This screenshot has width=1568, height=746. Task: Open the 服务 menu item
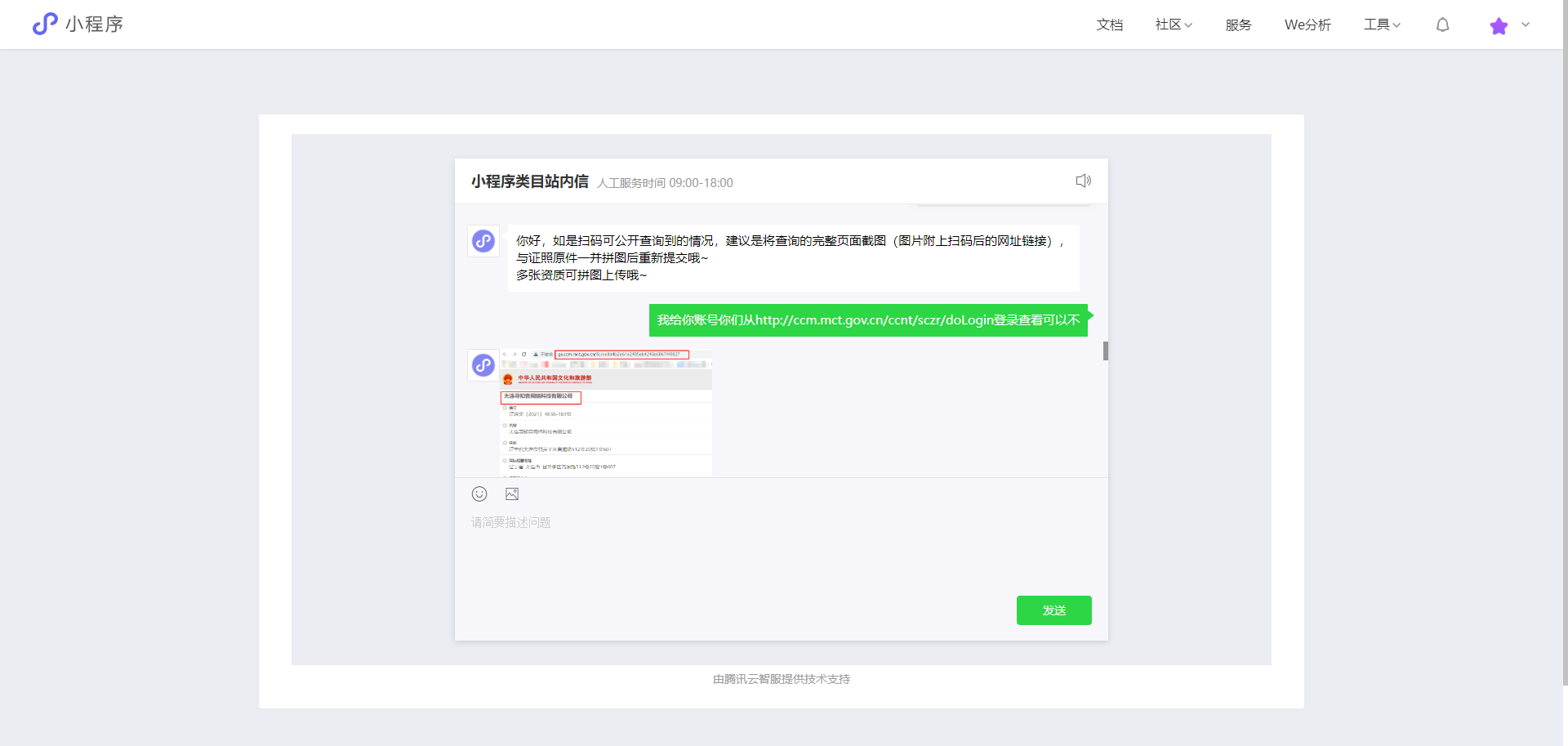point(1238,25)
